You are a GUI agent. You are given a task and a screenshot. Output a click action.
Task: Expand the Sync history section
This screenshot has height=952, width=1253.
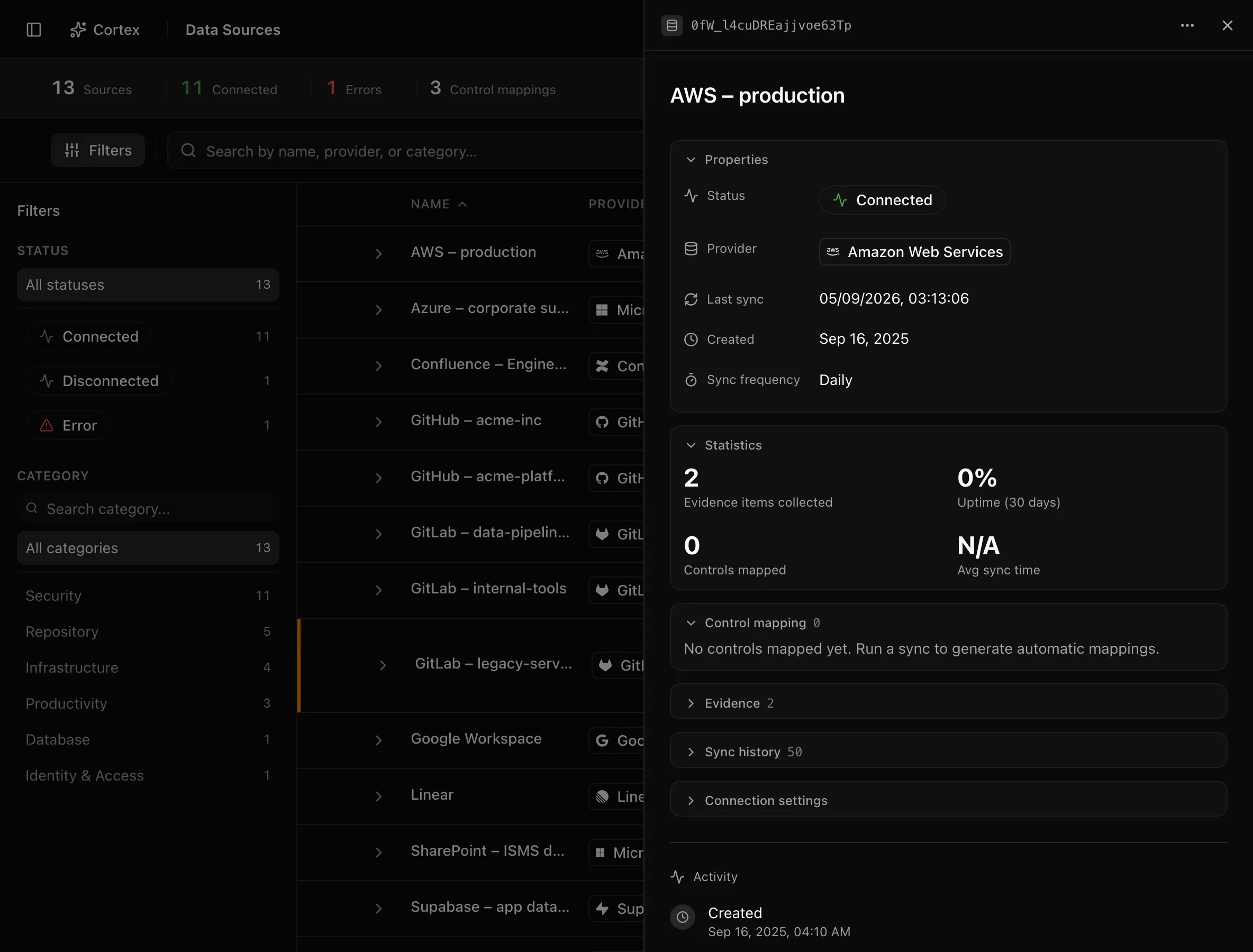click(949, 752)
